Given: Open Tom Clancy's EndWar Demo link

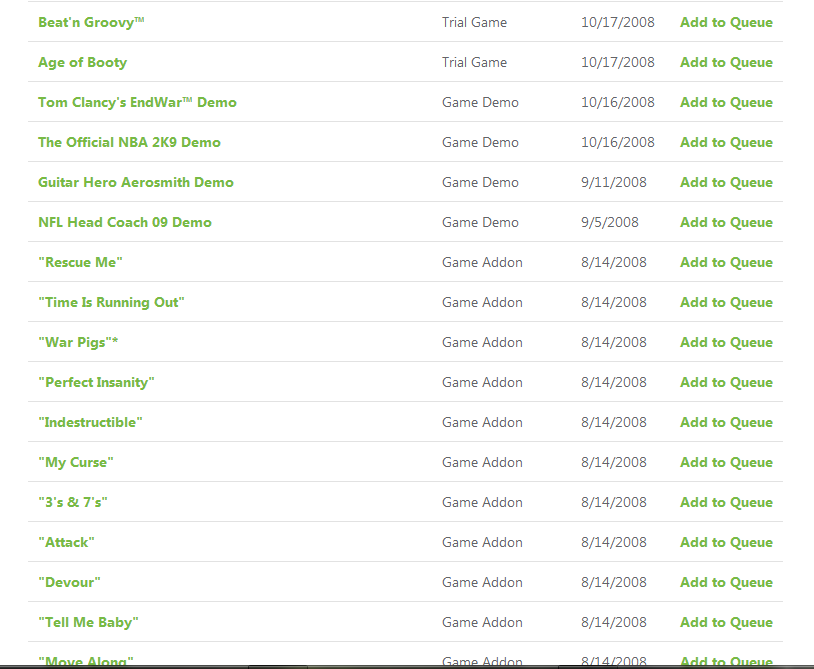Looking at the screenshot, I should click(137, 102).
